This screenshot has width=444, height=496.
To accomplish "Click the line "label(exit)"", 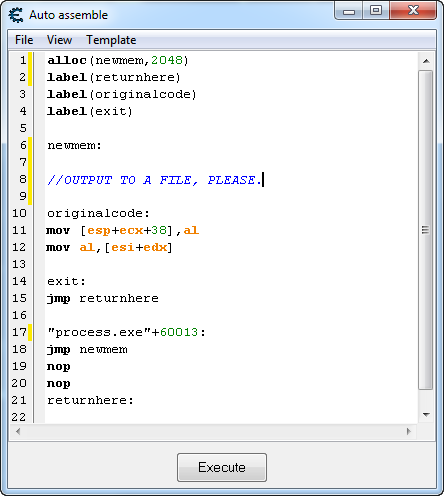I will pyautogui.click(x=90, y=111).
